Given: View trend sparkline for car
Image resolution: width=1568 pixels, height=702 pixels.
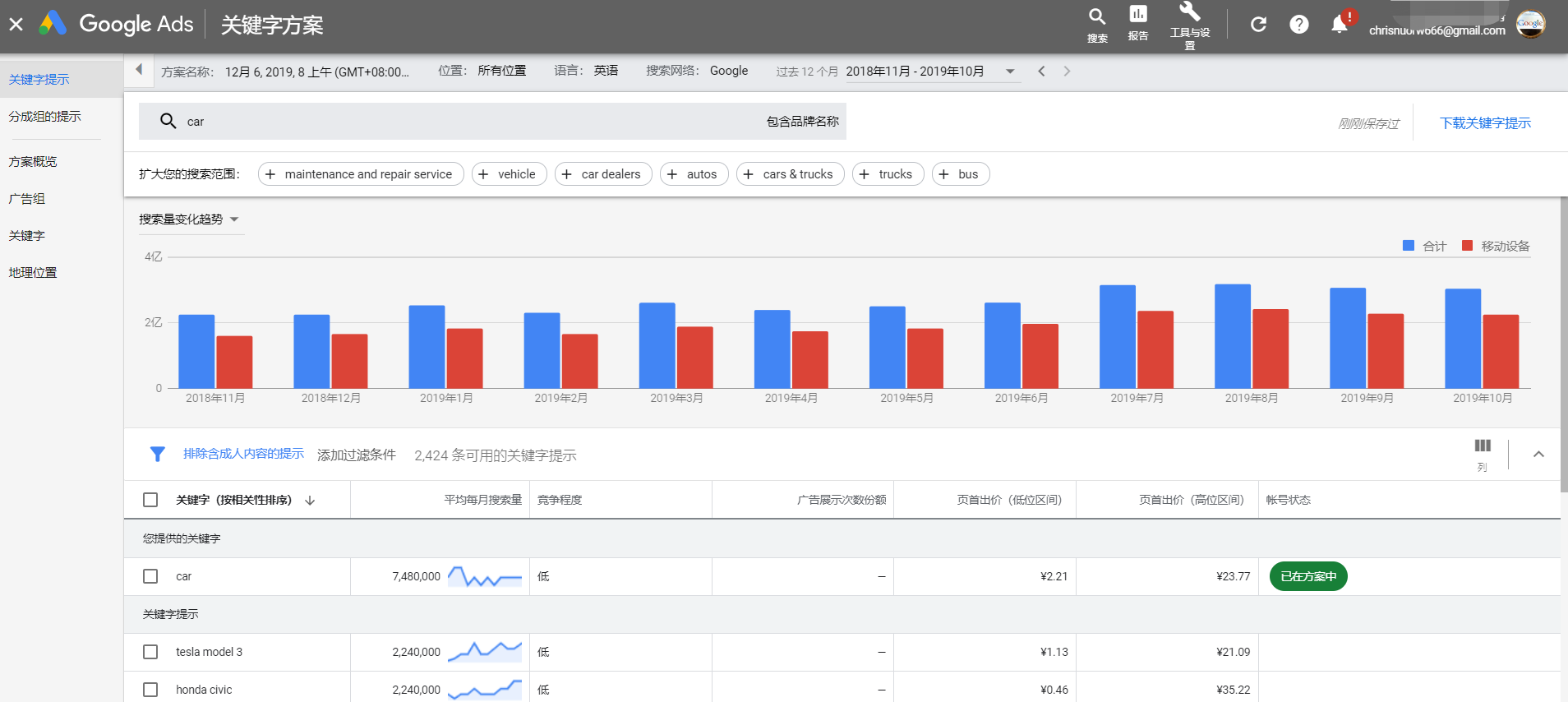Looking at the screenshot, I should pyautogui.click(x=485, y=576).
